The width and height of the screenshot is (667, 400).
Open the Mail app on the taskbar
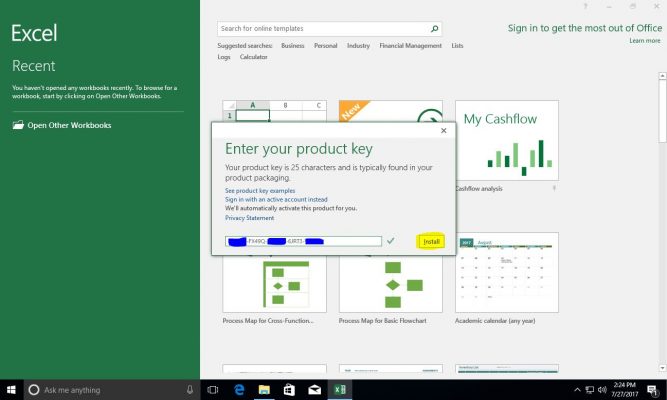(315, 390)
